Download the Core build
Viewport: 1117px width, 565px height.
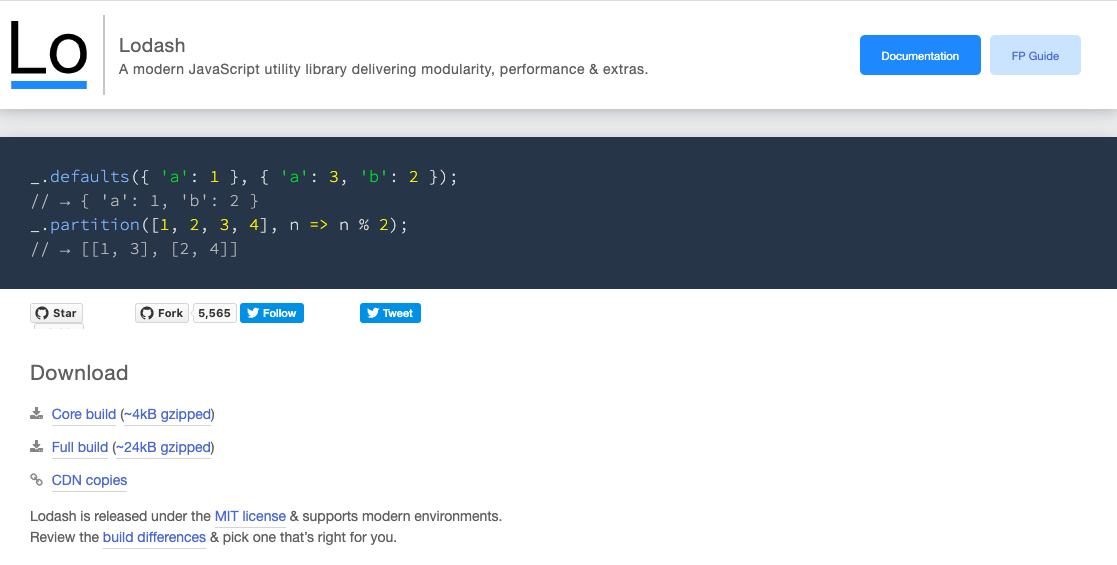(x=84, y=414)
